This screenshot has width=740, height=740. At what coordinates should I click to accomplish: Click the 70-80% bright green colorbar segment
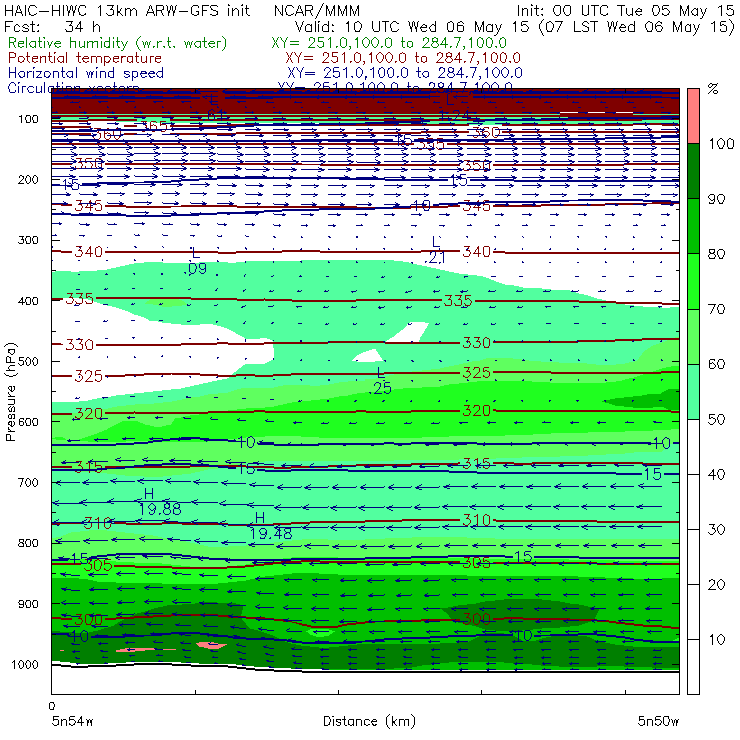(693, 281)
